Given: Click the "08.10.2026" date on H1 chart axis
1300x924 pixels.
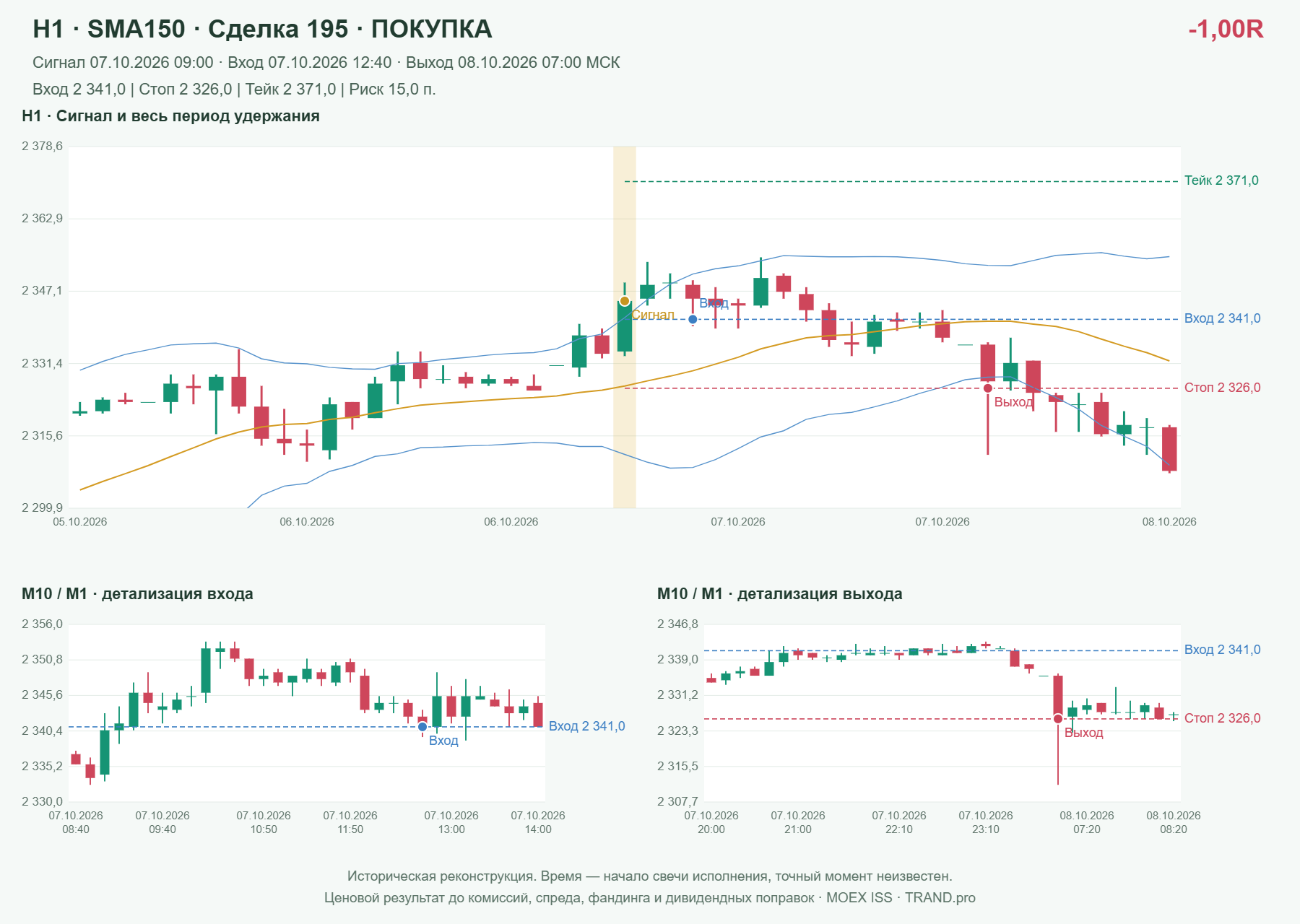Looking at the screenshot, I should pyautogui.click(x=1169, y=522).
